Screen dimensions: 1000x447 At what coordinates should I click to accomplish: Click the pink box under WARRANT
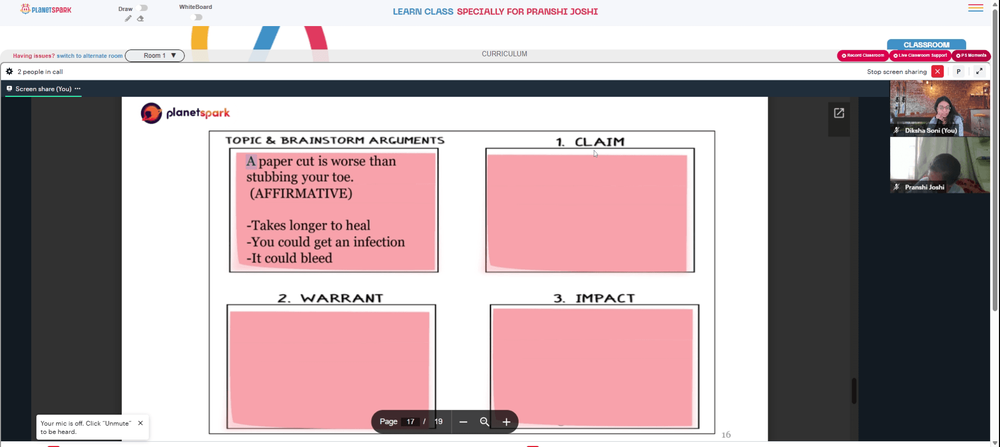[330, 369]
